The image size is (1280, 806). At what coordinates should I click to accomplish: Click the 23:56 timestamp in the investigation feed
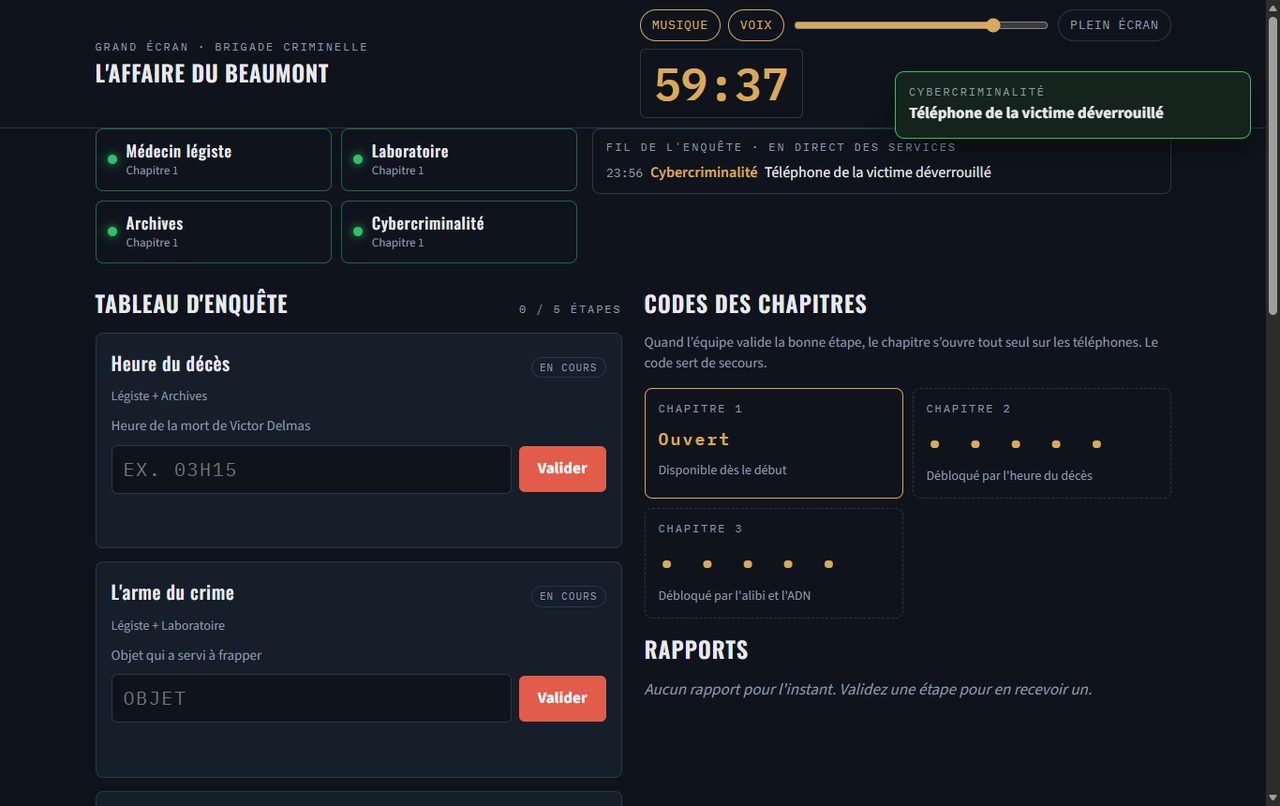tap(624, 173)
